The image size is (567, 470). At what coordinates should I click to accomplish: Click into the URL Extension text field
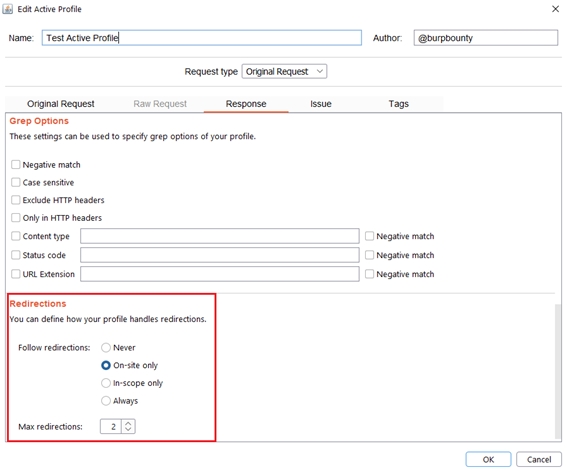click(220, 274)
